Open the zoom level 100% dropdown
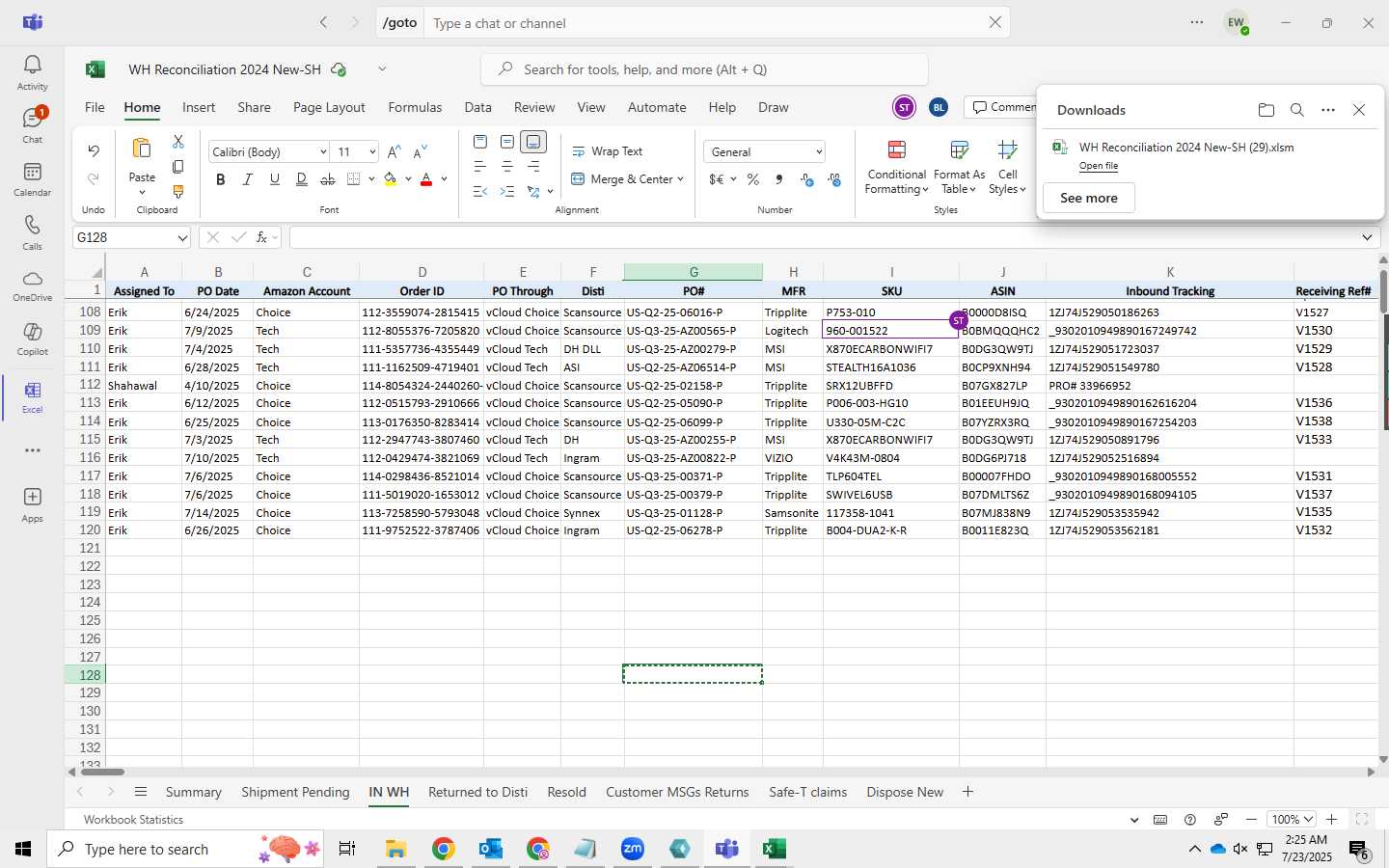 pos(1293,819)
